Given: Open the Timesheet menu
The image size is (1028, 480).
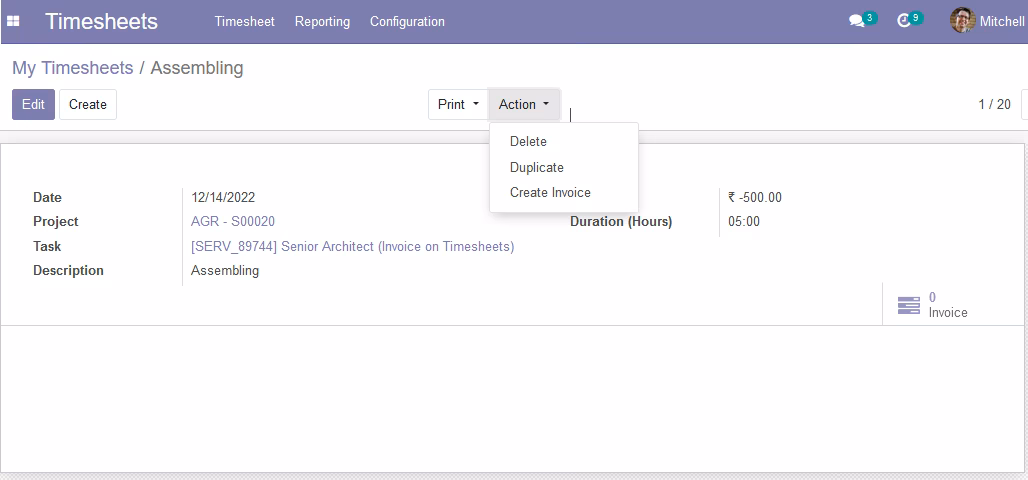Looking at the screenshot, I should click(x=245, y=22).
